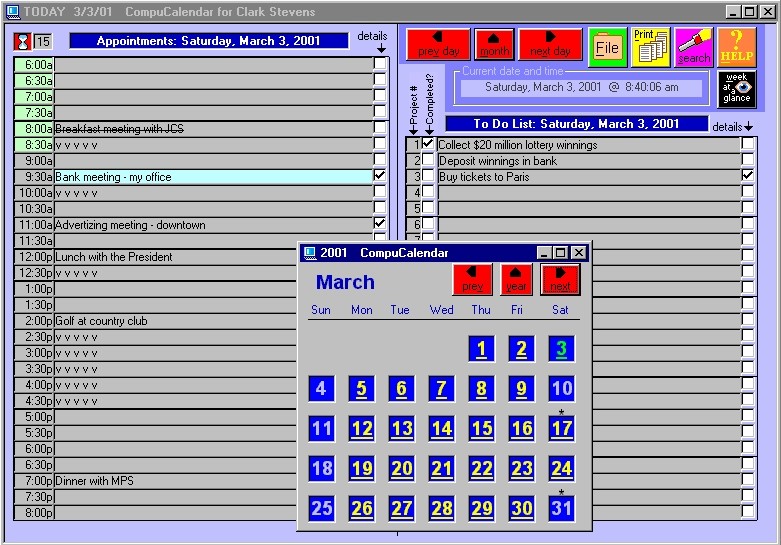Screen dimensions: 781x545
Task: Select March 25 in the calendar popup
Action: [321, 508]
